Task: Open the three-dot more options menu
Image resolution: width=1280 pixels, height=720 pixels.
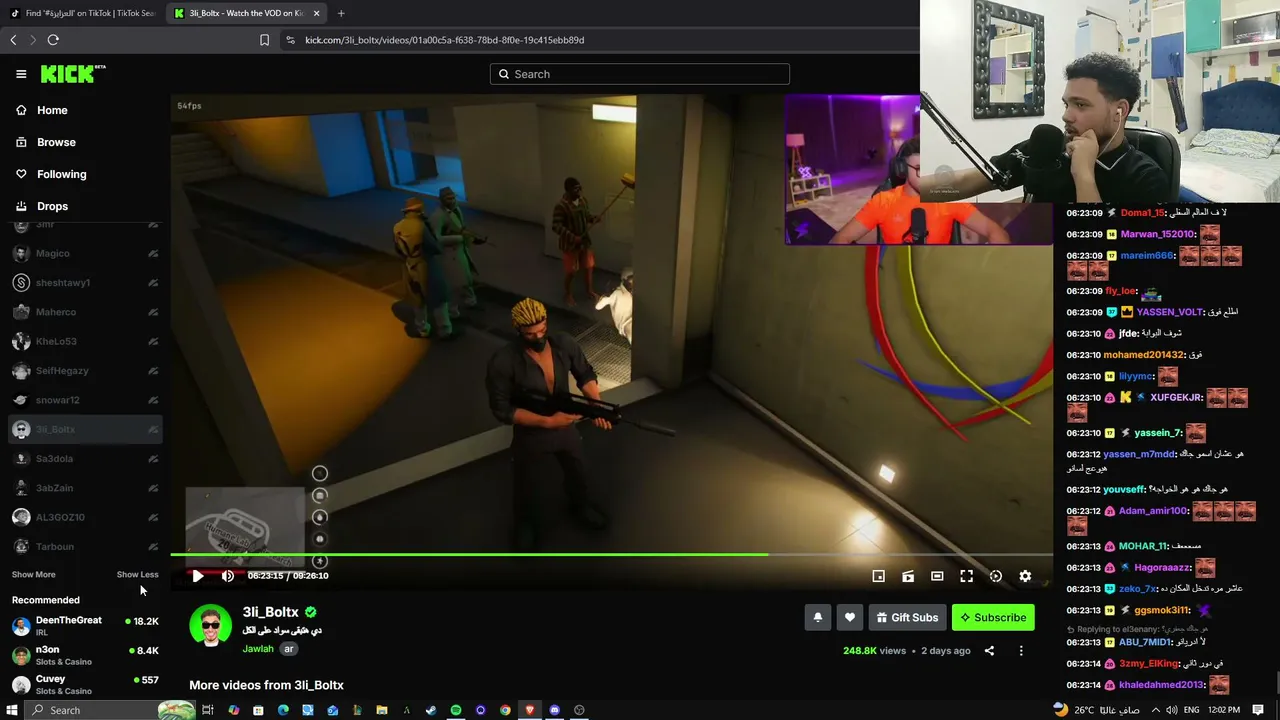Action: [1021, 651]
